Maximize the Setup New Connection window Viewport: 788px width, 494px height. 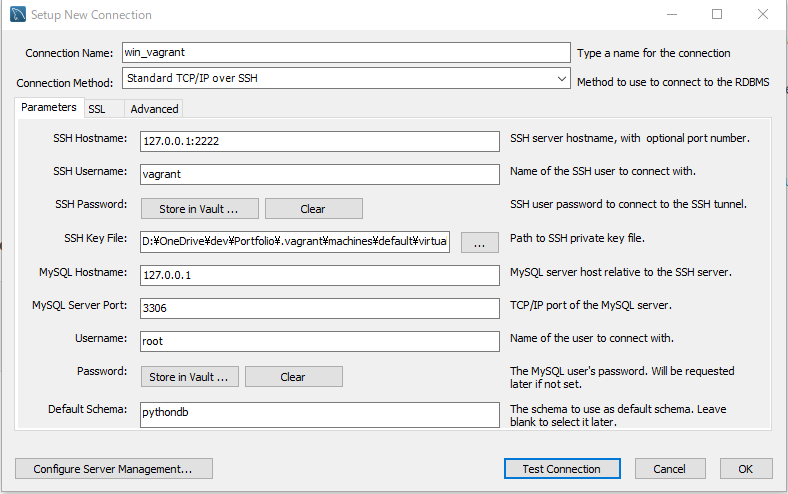click(717, 15)
